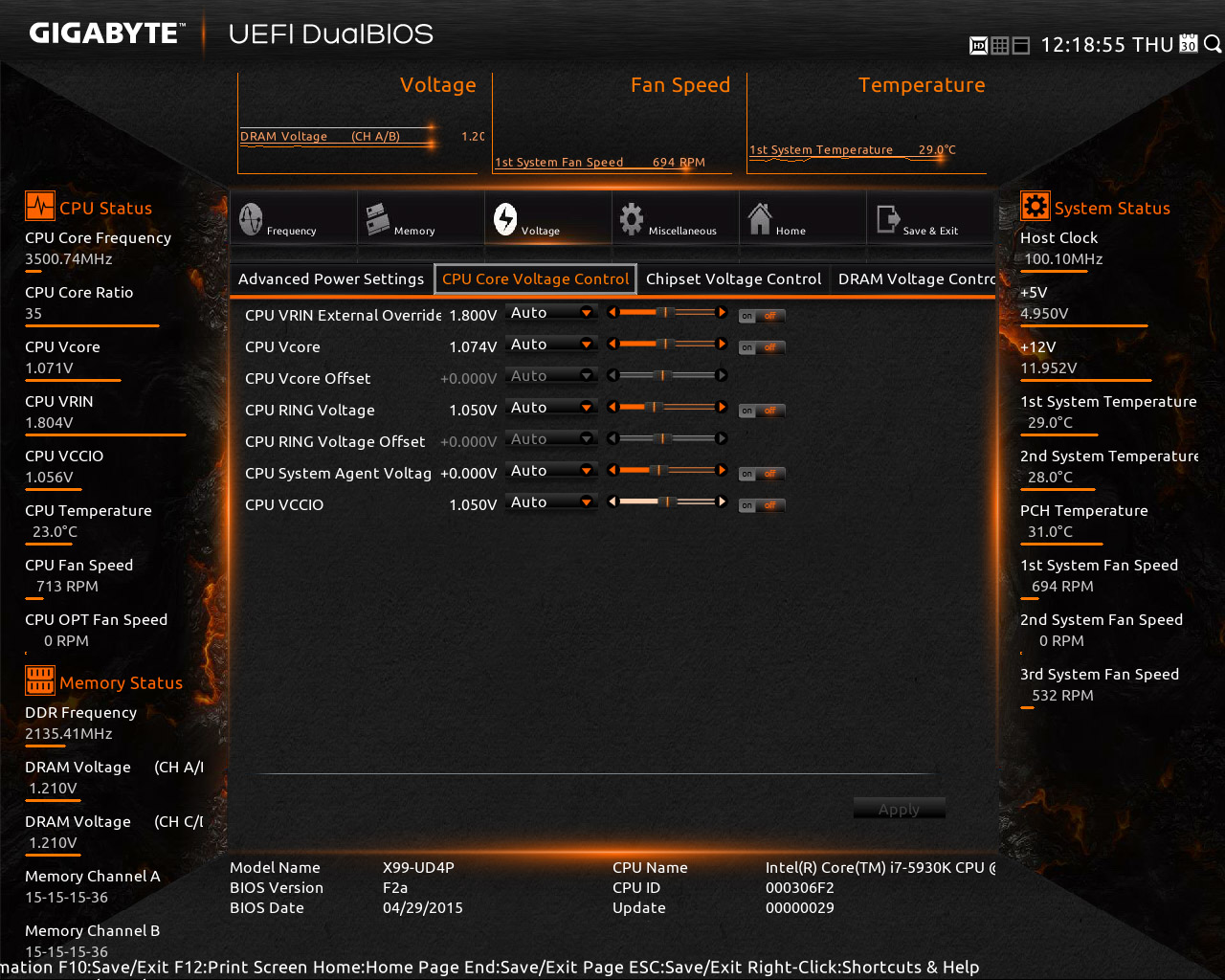1225x980 pixels.
Task: Open the Memory menu via its RAM-module icon
Action: point(377,220)
